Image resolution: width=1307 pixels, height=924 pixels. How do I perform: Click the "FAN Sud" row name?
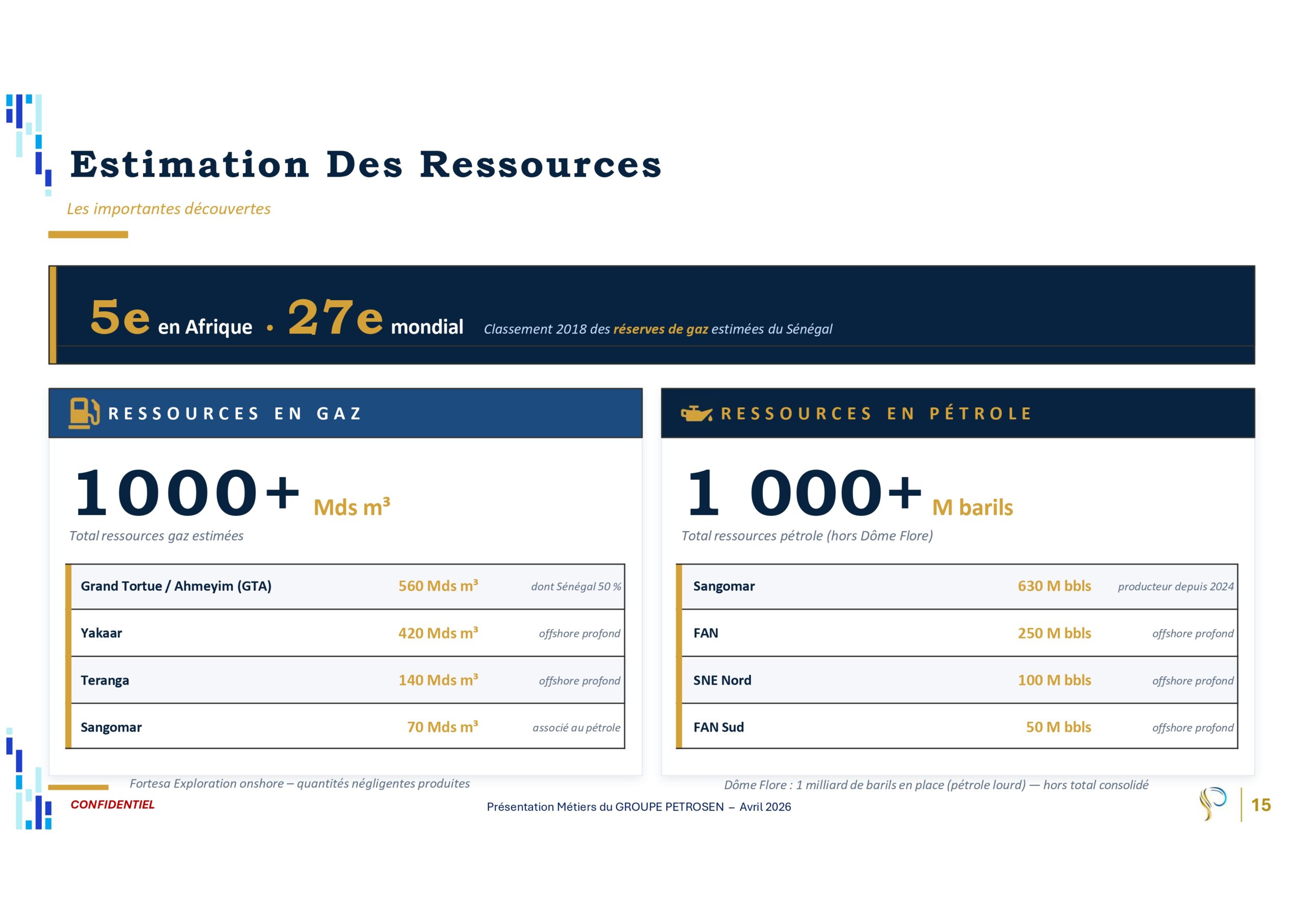718,727
